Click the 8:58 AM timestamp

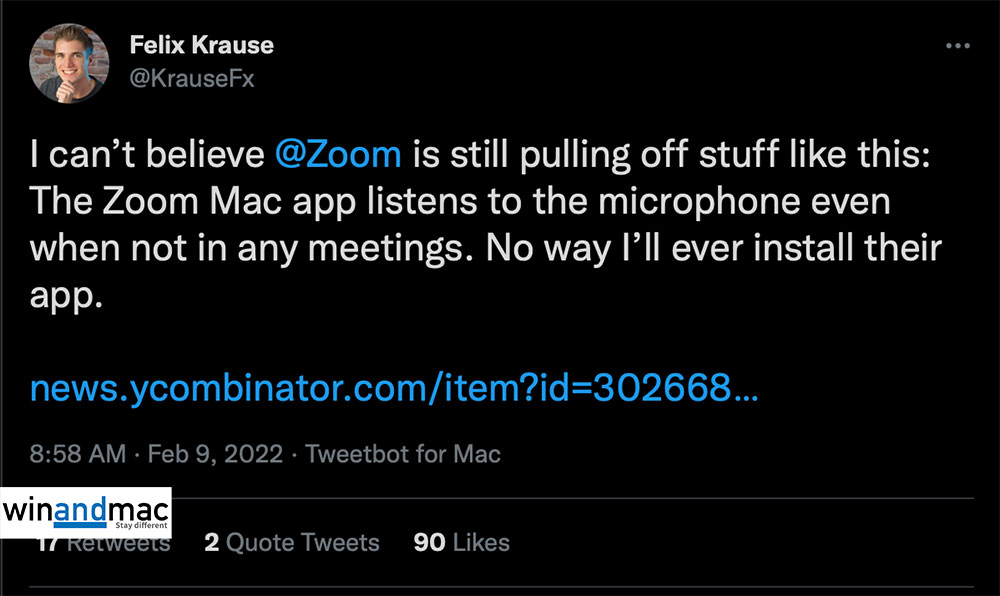click(78, 454)
